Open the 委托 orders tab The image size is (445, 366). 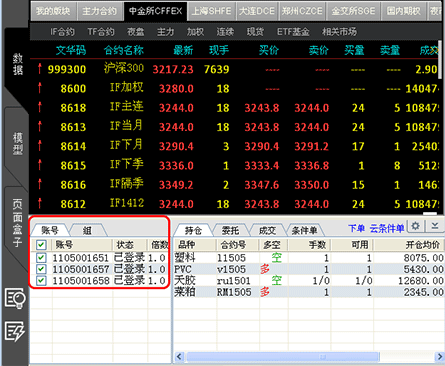tap(230, 230)
